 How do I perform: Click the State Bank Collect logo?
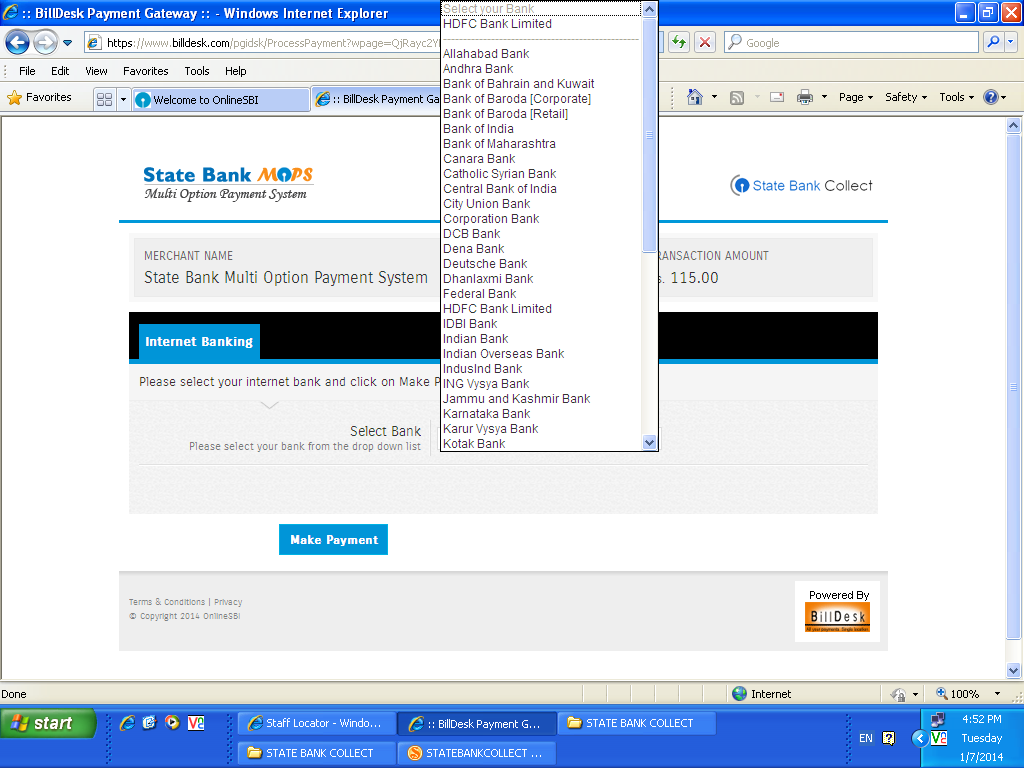coord(801,185)
